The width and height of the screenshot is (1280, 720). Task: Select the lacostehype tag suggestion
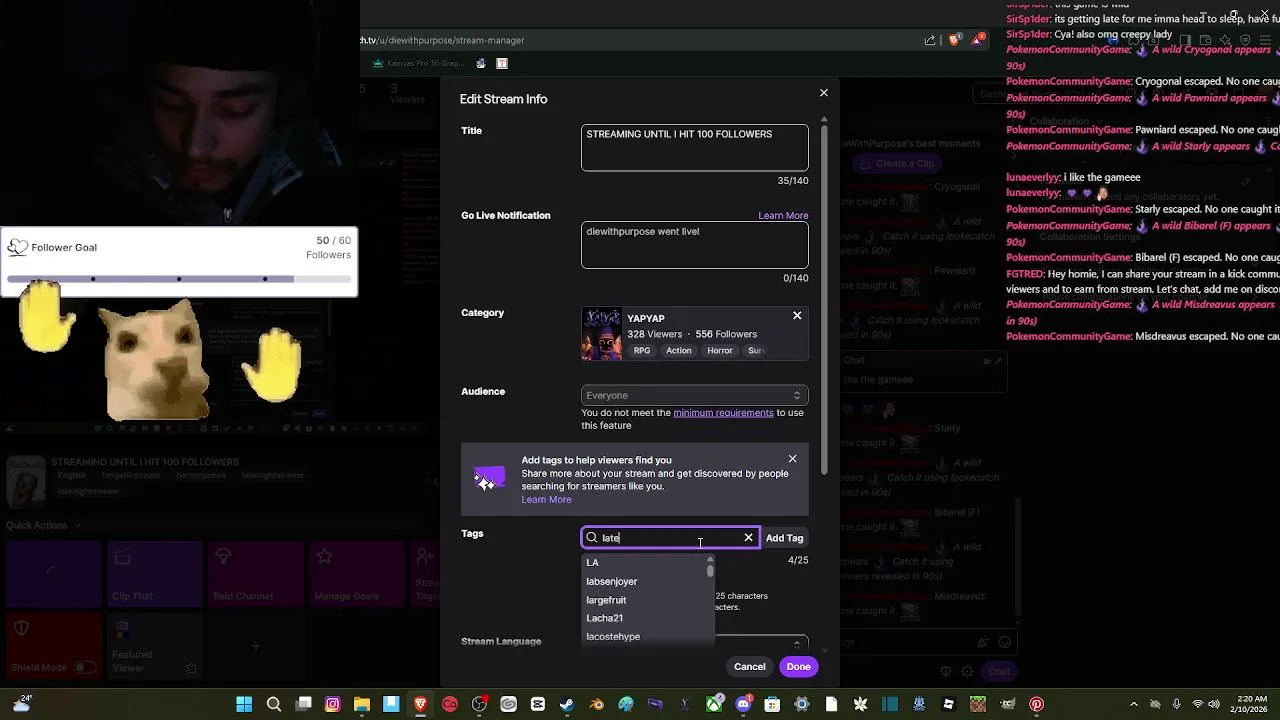point(645,636)
